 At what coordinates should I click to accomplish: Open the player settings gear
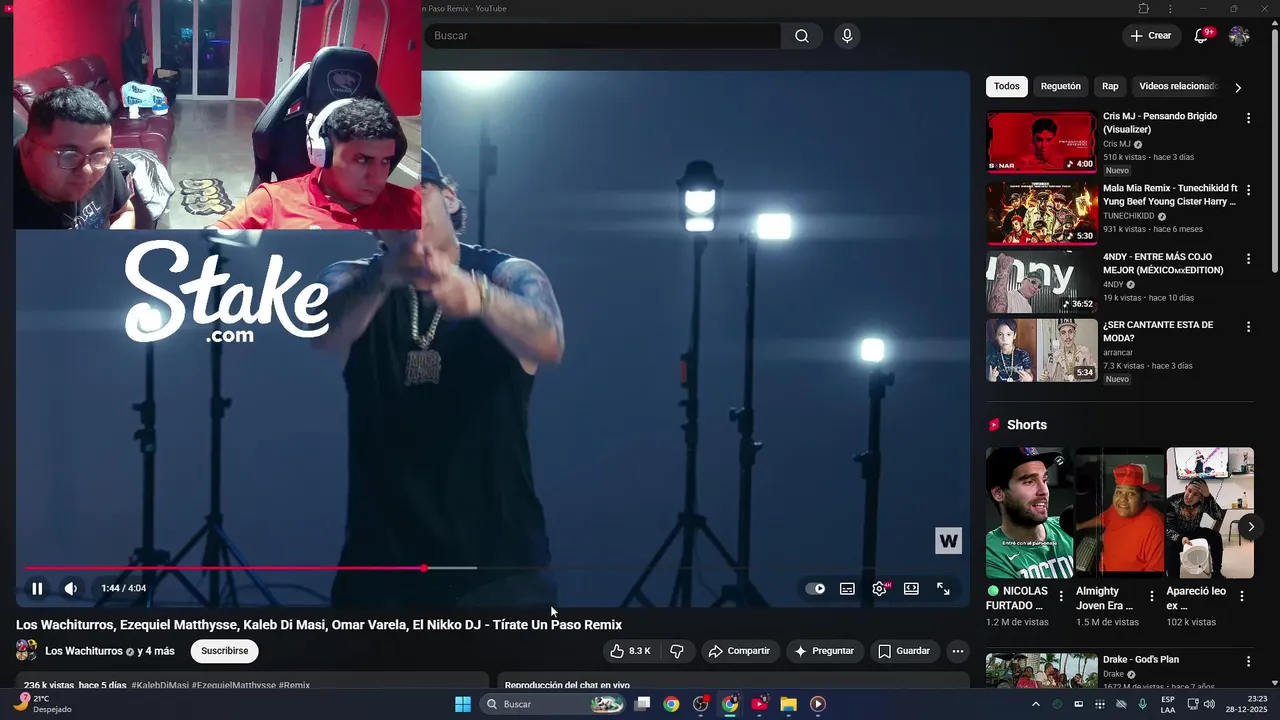[880, 589]
